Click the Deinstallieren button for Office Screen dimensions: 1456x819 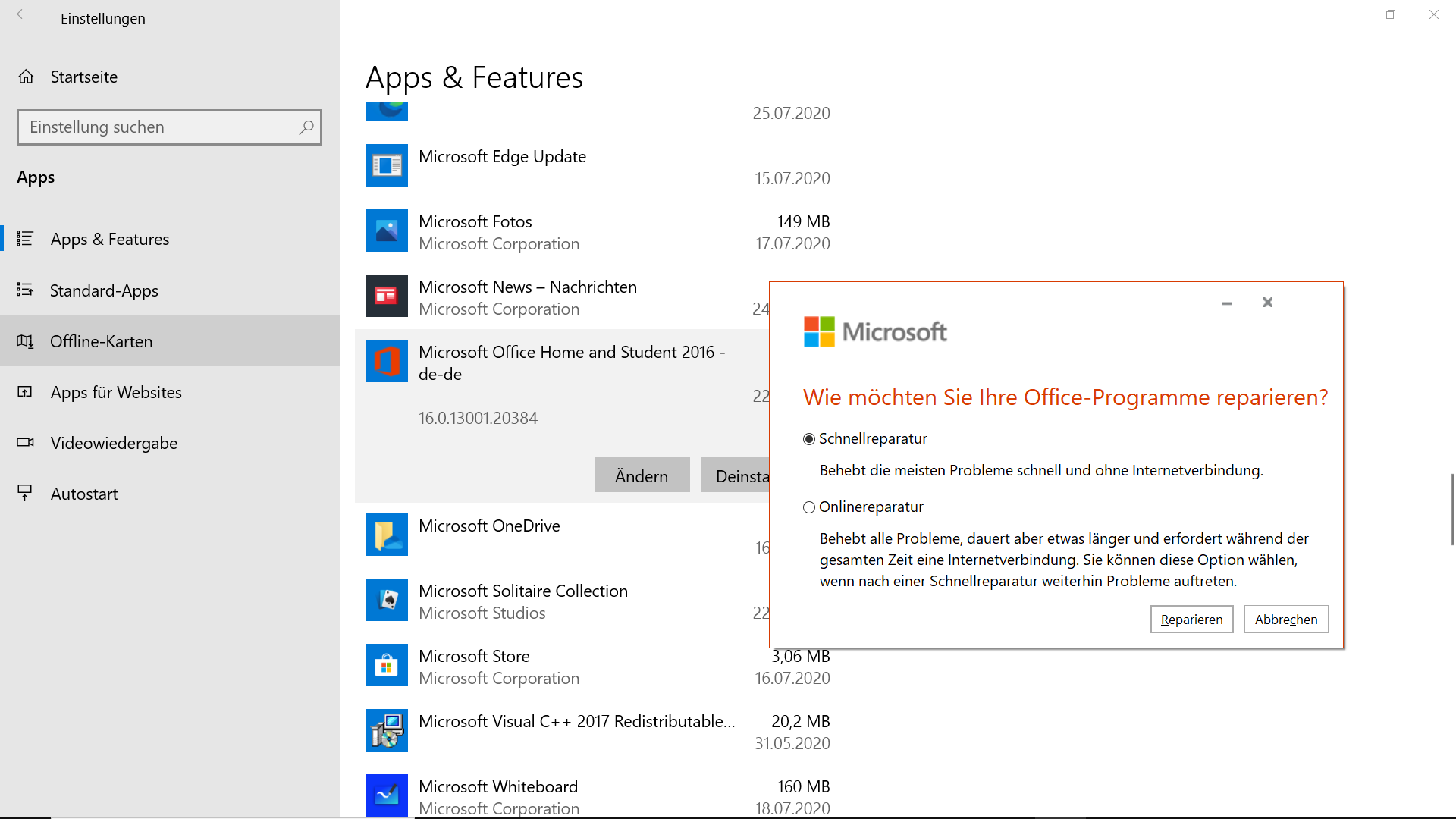pyautogui.click(x=735, y=475)
